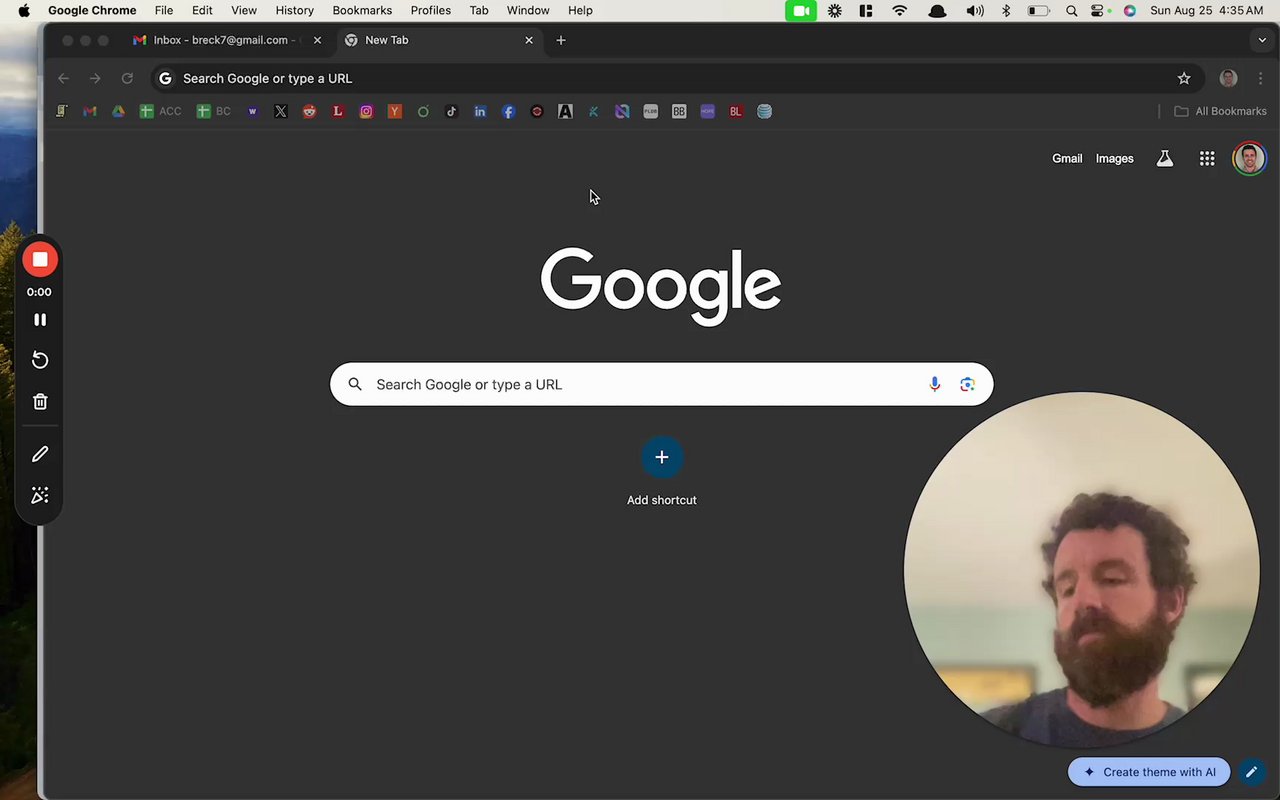Open the Gmail bookmark in bookmarks bar
The width and height of the screenshot is (1280, 800).
point(90,111)
